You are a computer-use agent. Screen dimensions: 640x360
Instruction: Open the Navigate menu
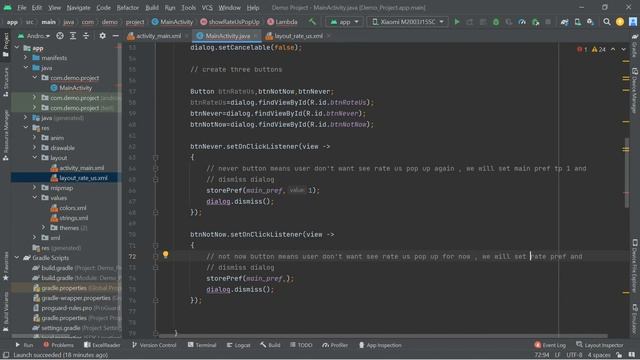78,7
